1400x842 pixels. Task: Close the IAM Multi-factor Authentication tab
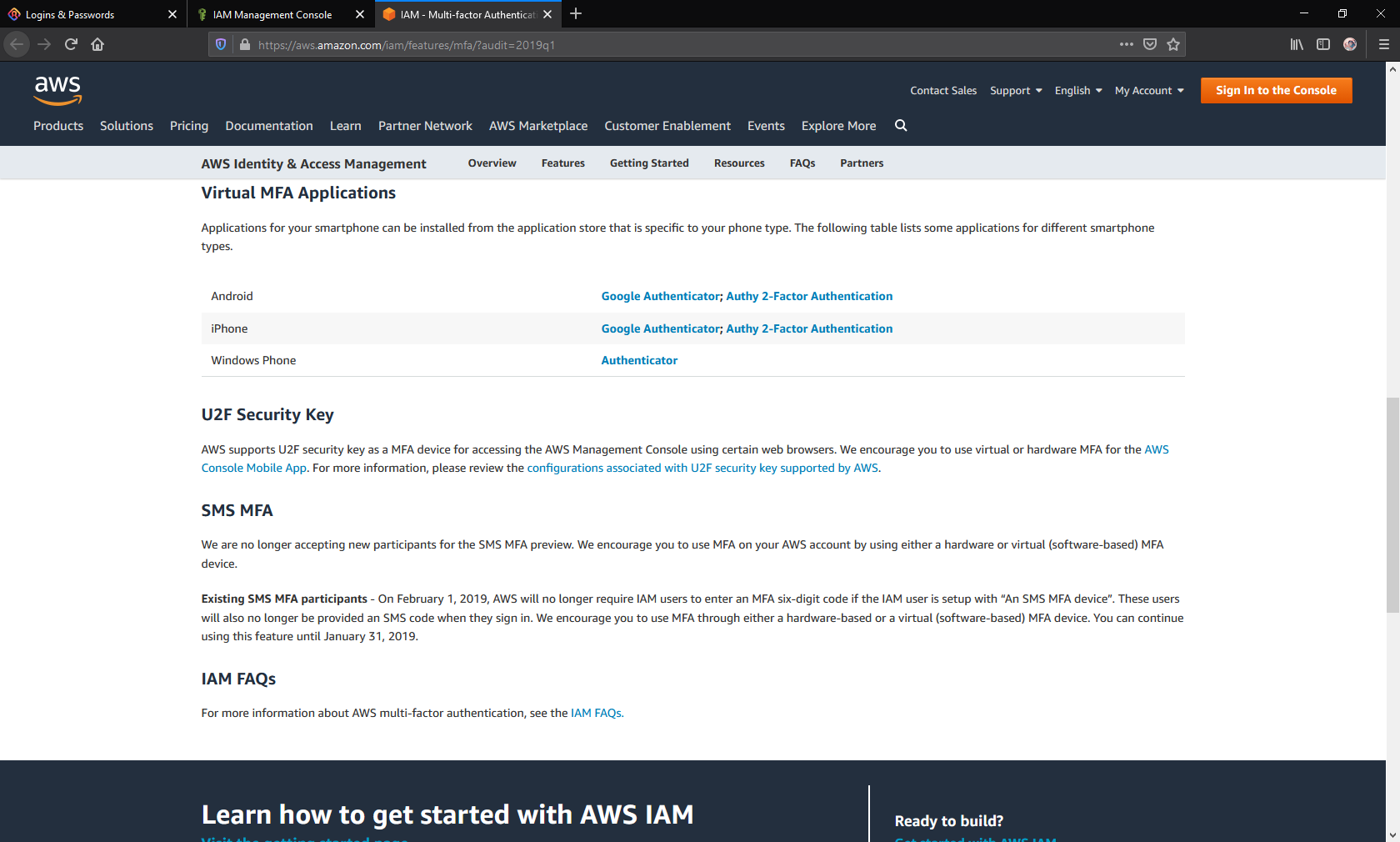(x=547, y=14)
